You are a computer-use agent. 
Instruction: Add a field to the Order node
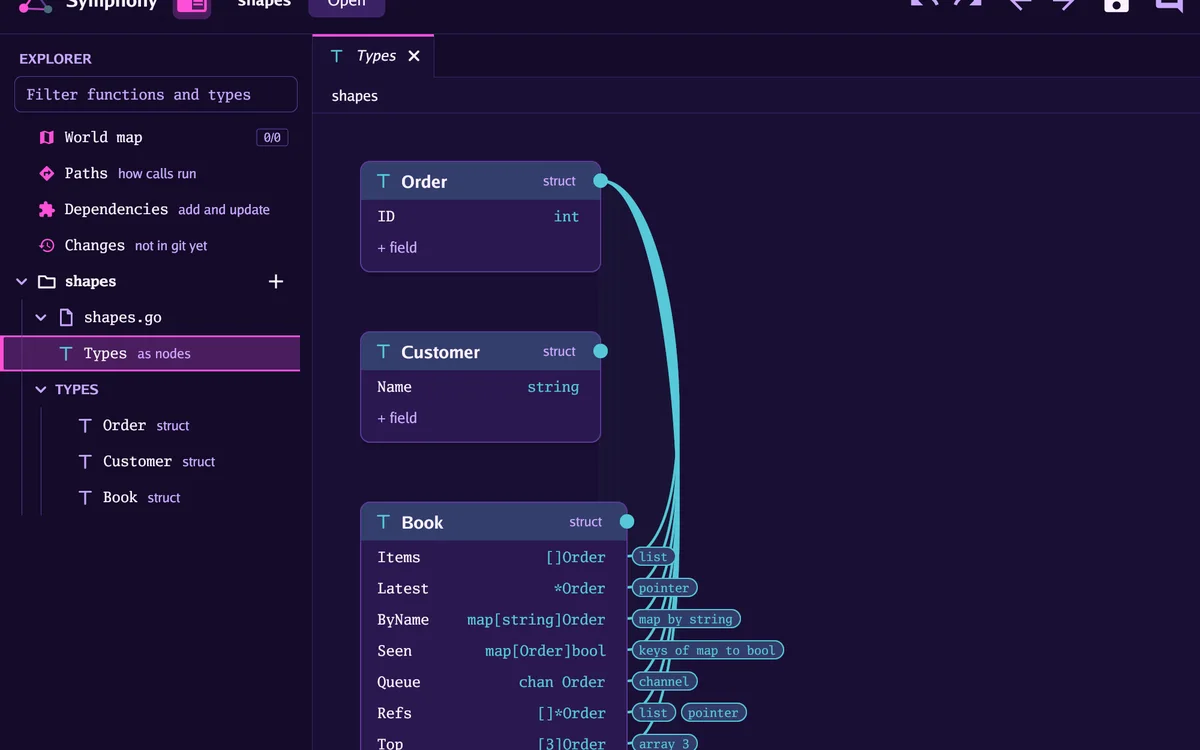point(397,247)
